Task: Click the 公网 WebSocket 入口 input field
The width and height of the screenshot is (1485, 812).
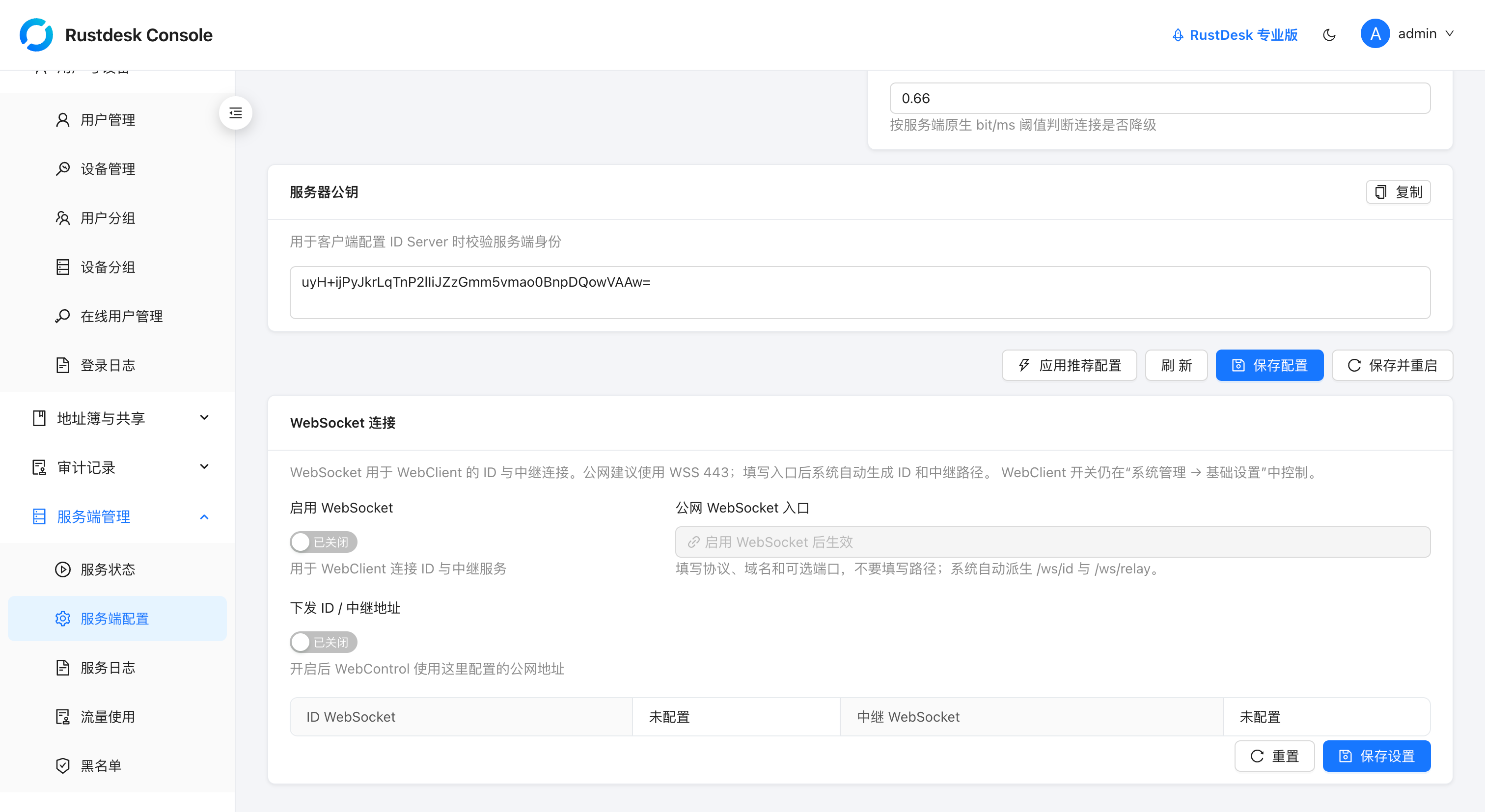Action: point(1053,541)
